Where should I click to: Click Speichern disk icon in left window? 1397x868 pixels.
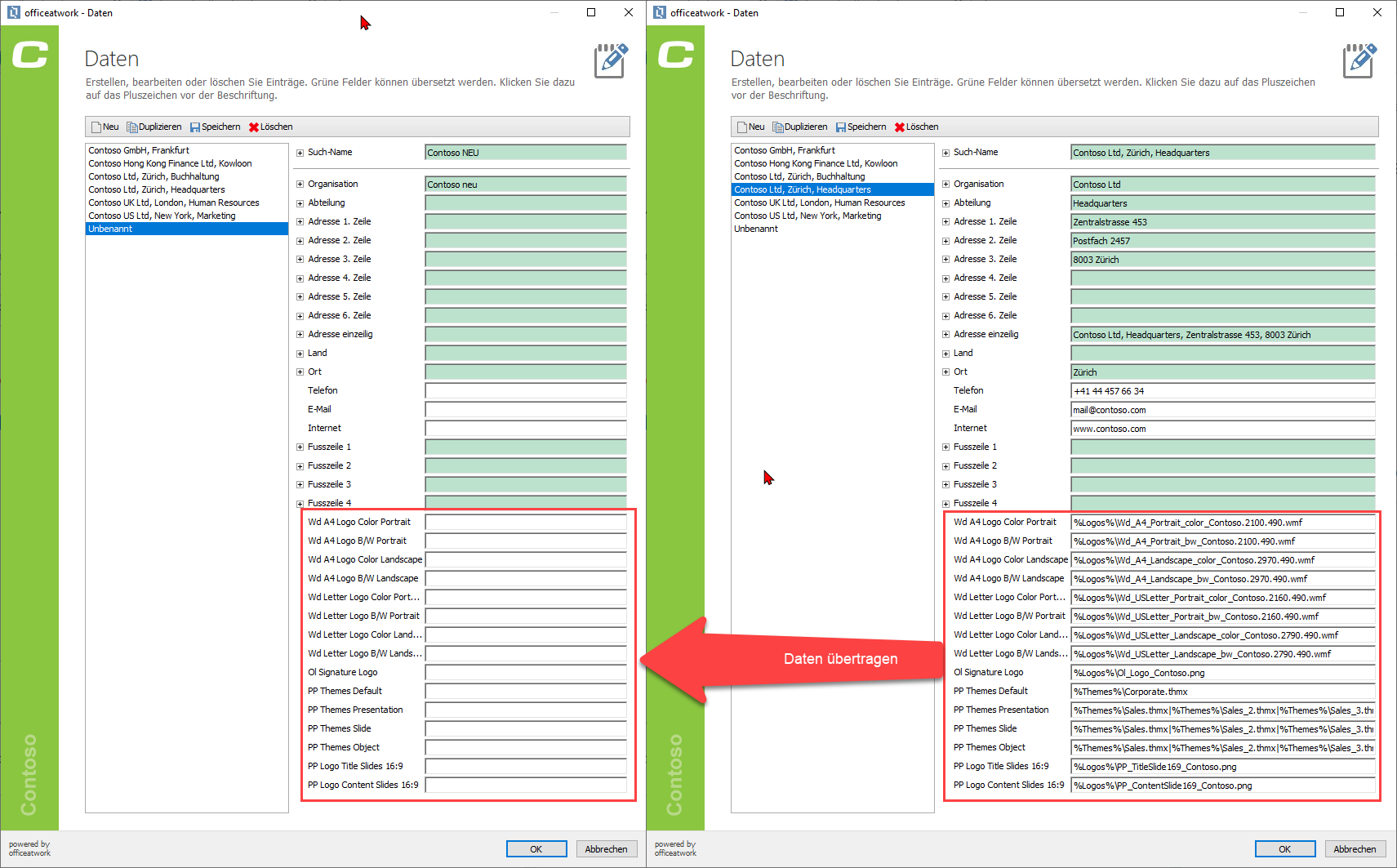click(195, 127)
